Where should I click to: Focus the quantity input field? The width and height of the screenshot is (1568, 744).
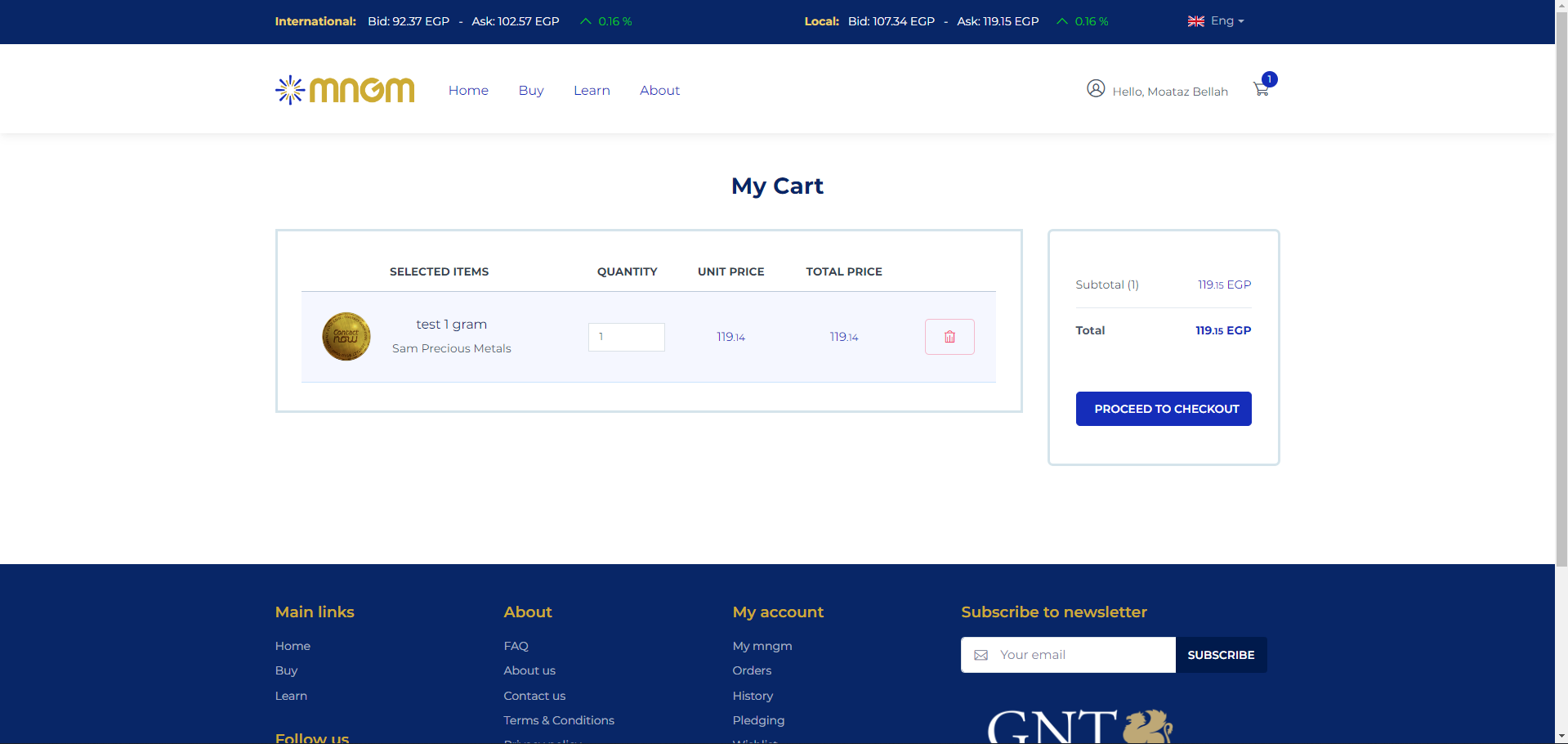pos(626,337)
